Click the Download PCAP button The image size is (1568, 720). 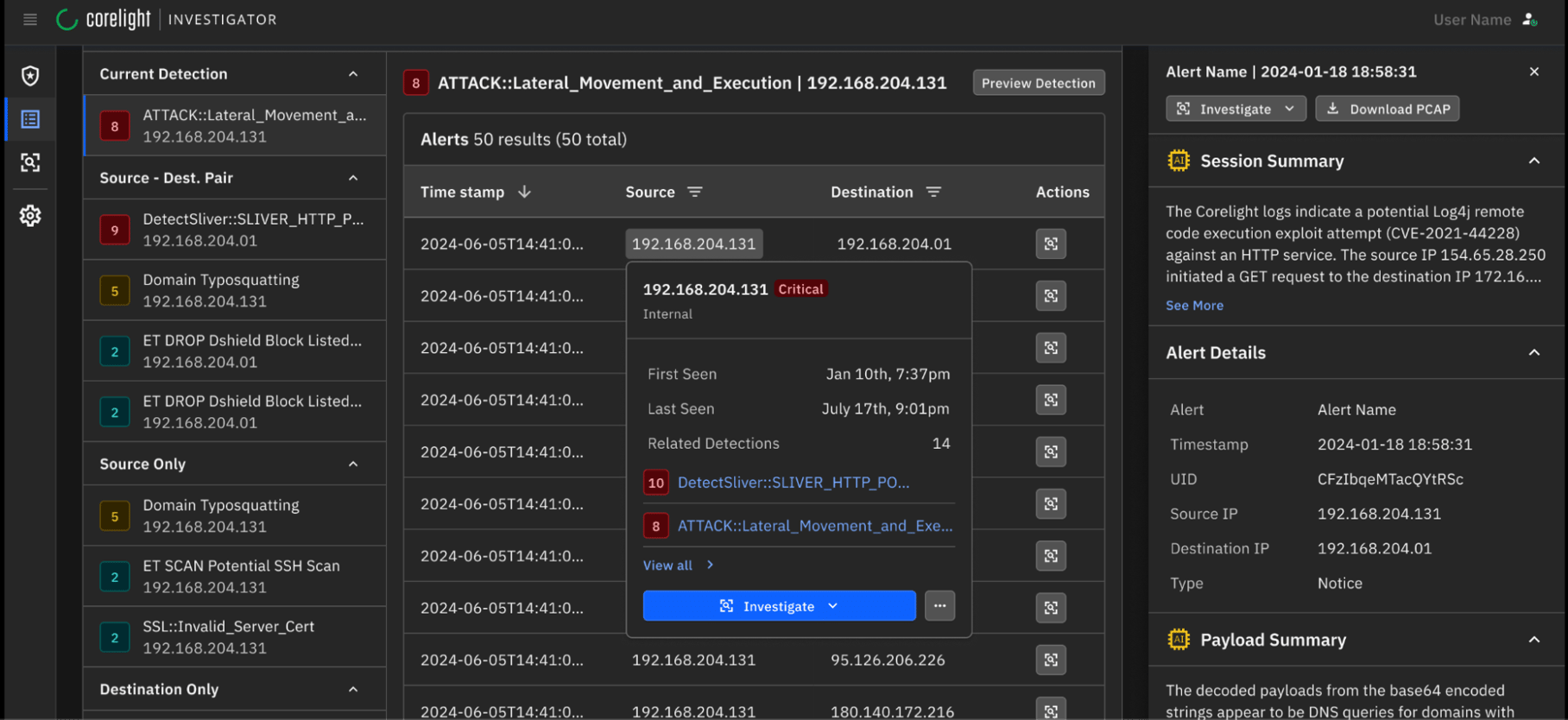click(x=1388, y=109)
